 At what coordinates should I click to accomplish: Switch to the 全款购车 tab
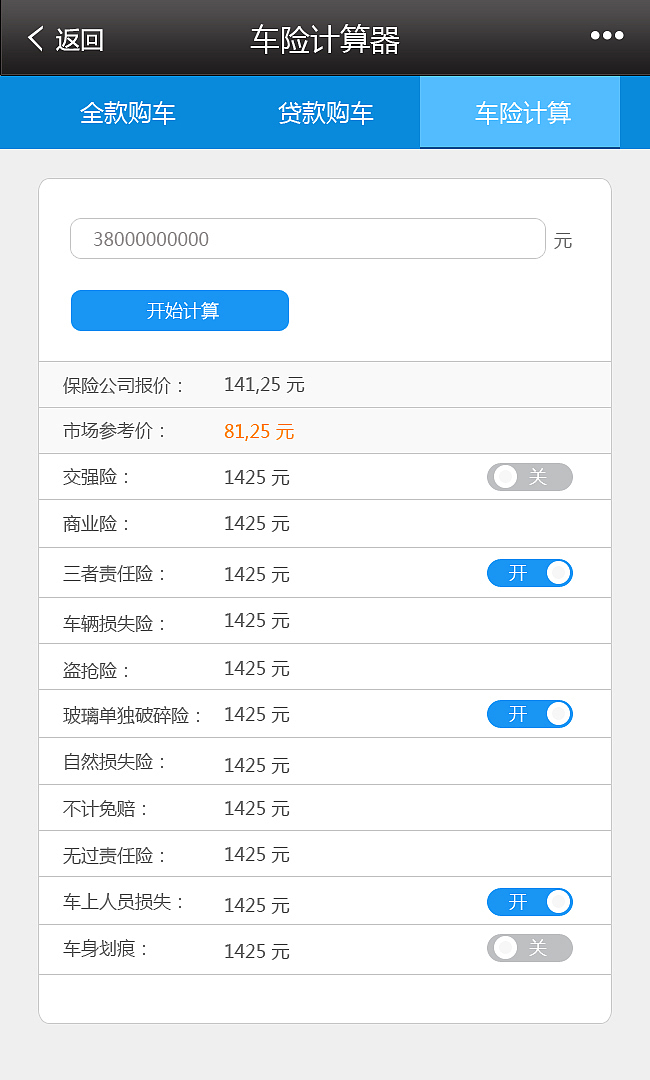(x=128, y=112)
